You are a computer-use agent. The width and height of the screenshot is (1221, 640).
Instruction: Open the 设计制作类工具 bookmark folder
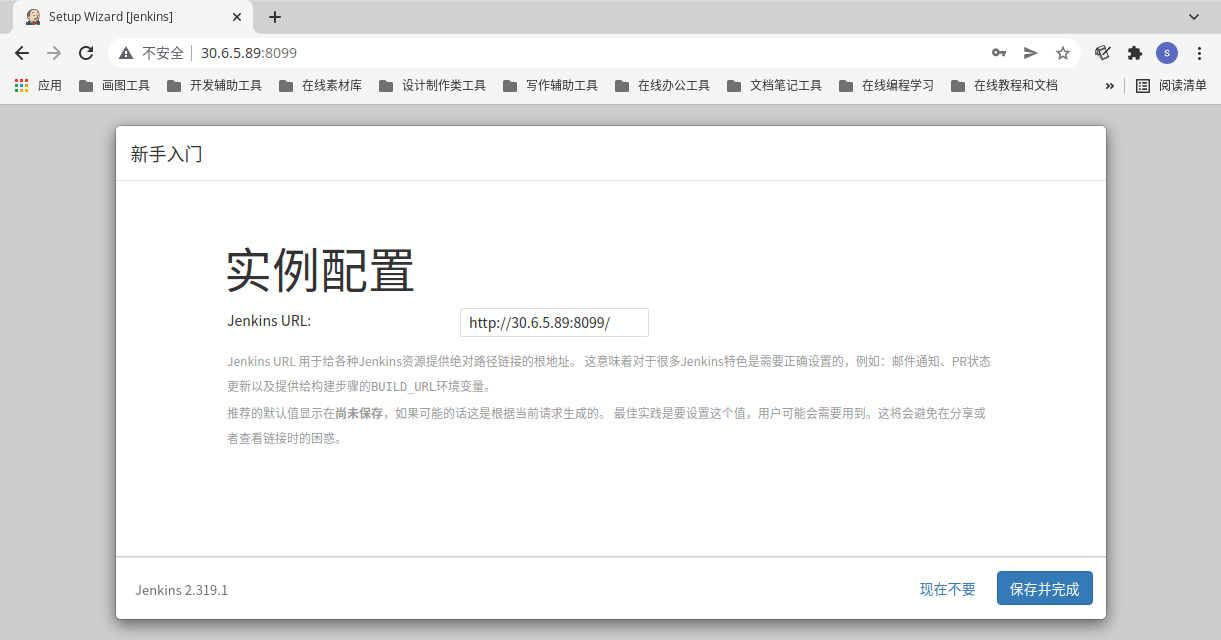point(432,86)
